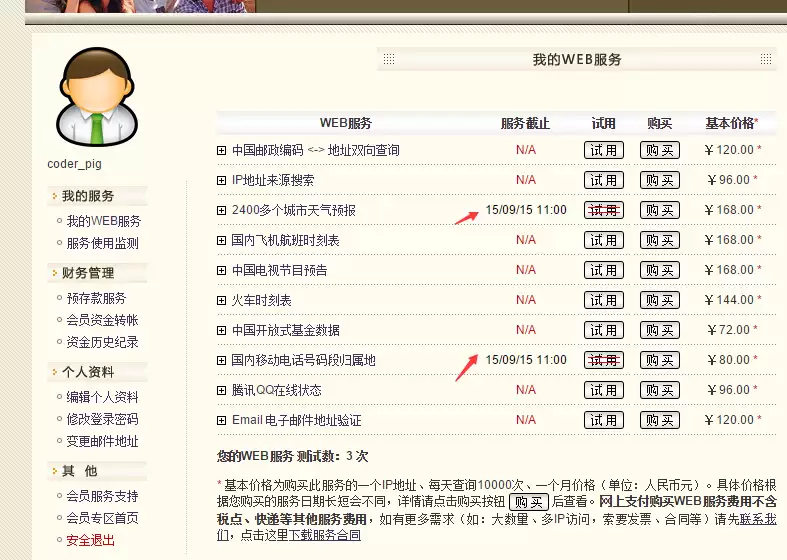Viewport: 787px width, 560px height.
Task: Expand the 火车时刻表 row plus icon
Action: (221, 301)
